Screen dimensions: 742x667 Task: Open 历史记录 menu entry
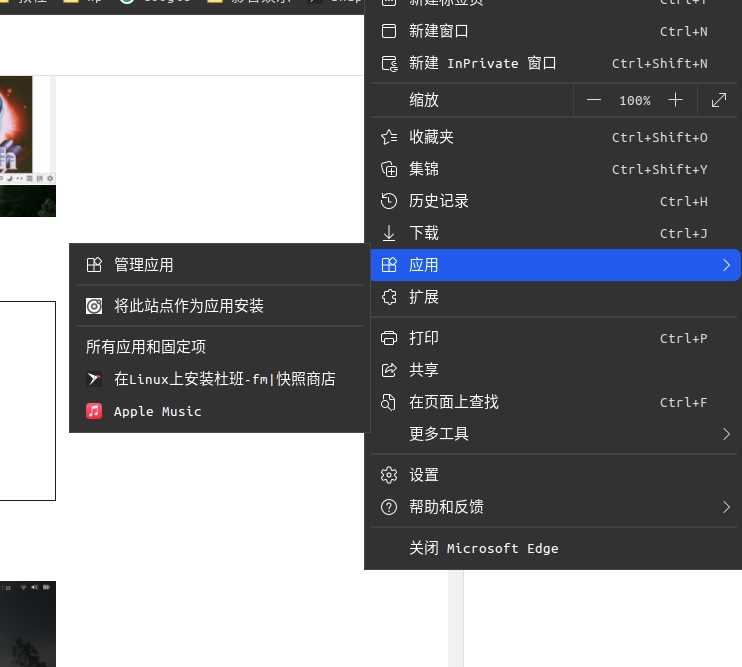[553, 201]
